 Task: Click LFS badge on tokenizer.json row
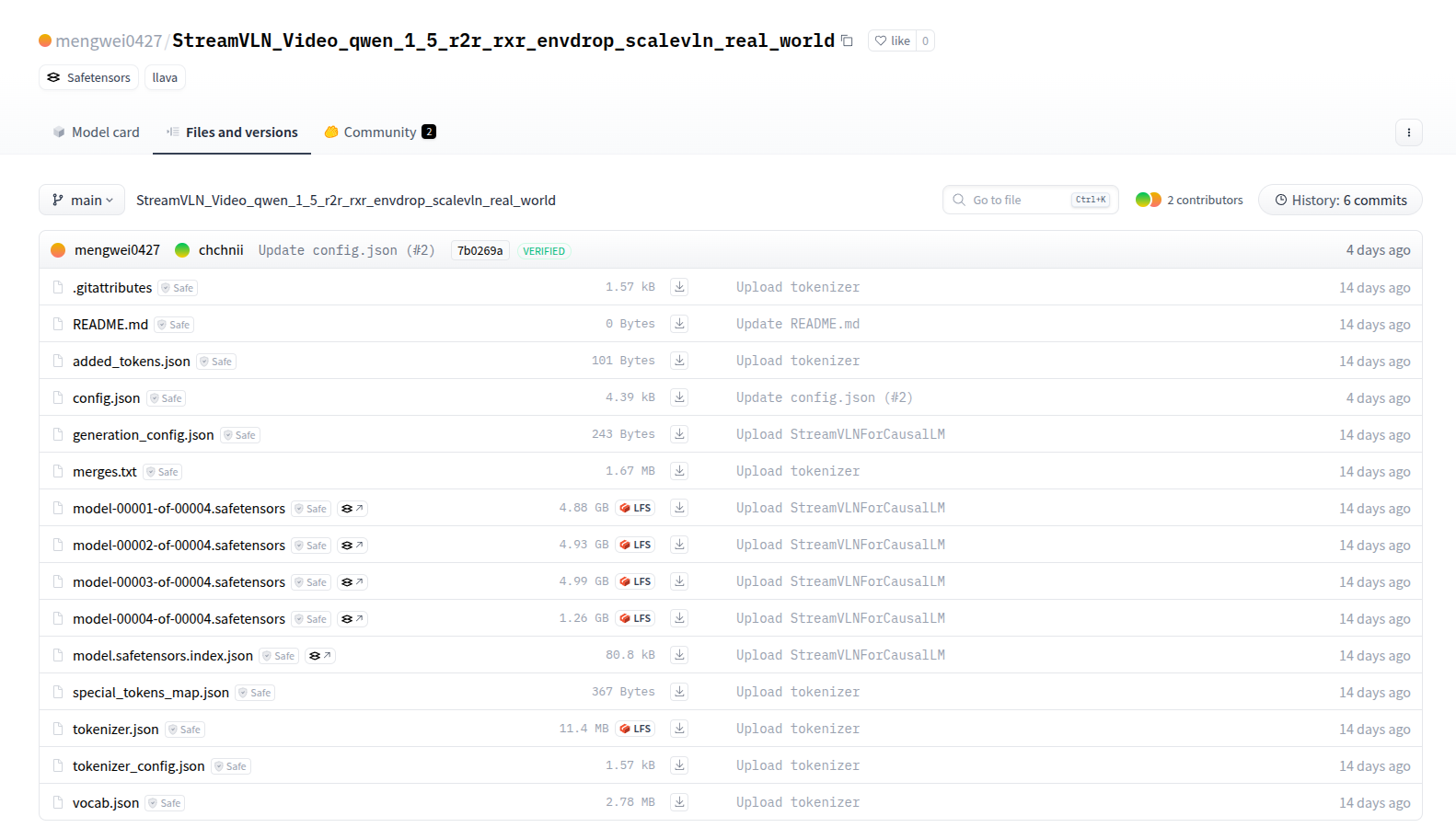click(x=635, y=729)
